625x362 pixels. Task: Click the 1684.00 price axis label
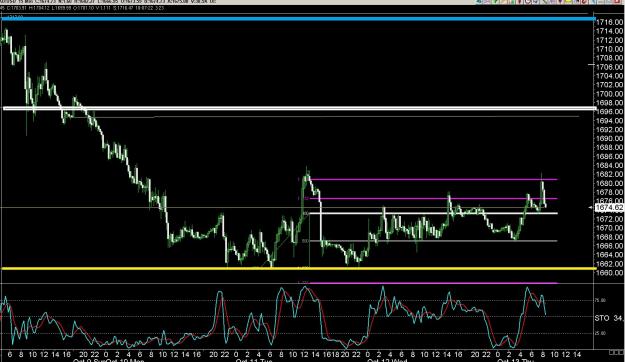(x=609, y=165)
